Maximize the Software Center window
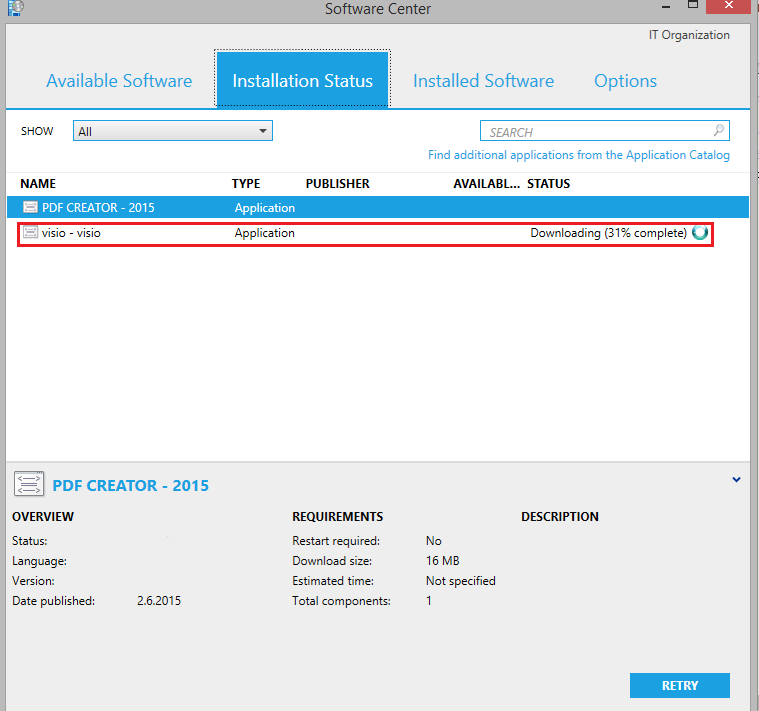The width and height of the screenshot is (759, 711). click(693, 5)
